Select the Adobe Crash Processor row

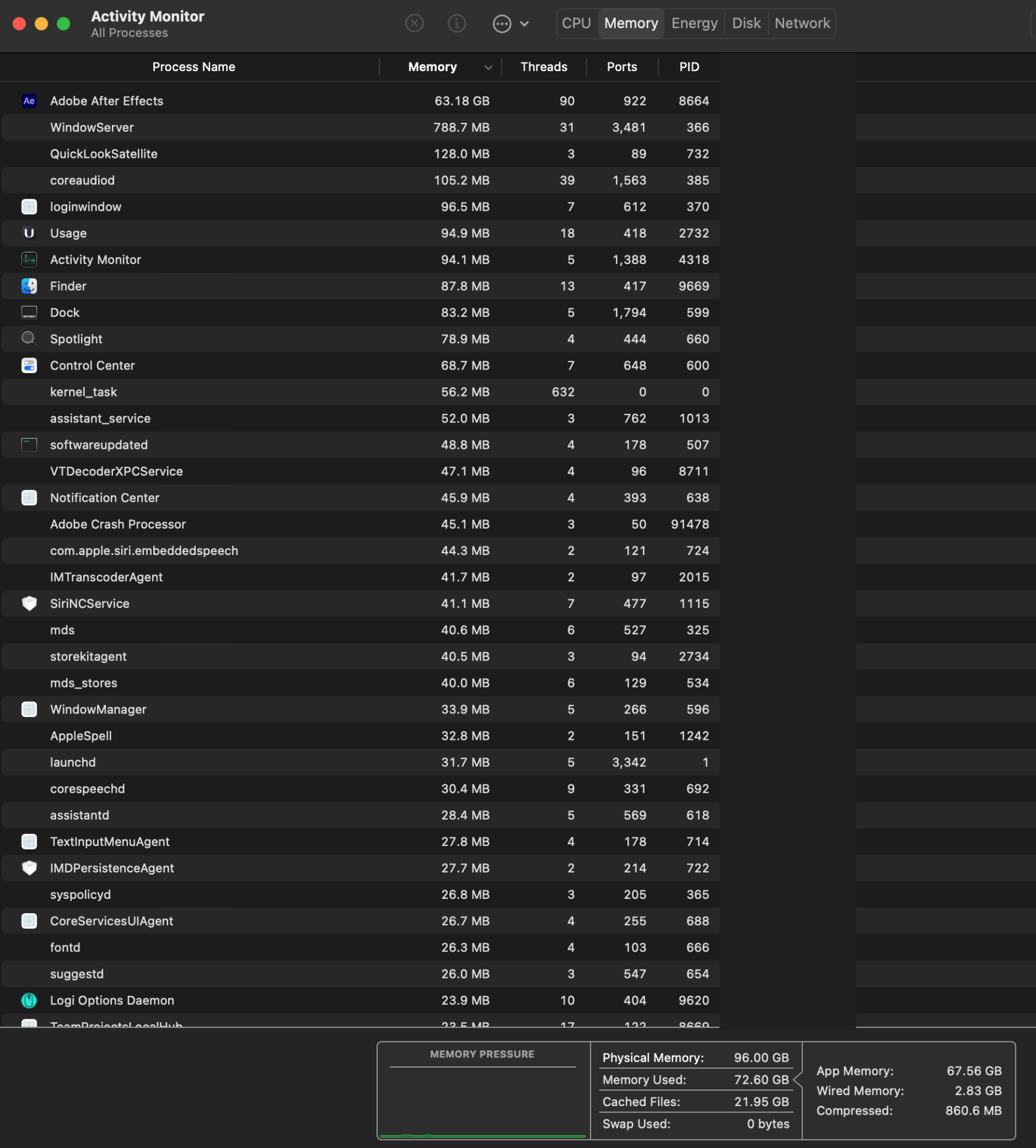(x=360, y=524)
